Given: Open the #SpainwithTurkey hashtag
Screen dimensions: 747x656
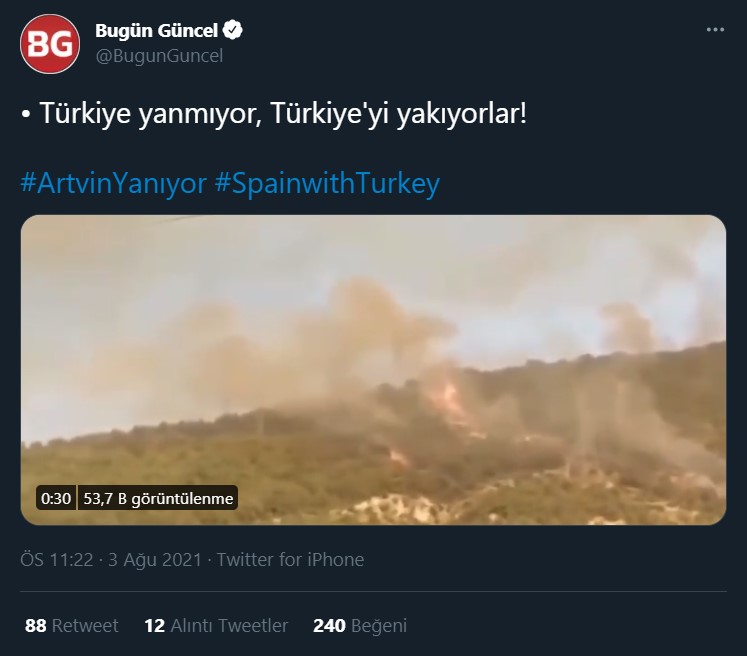Looking at the screenshot, I should coord(327,183).
